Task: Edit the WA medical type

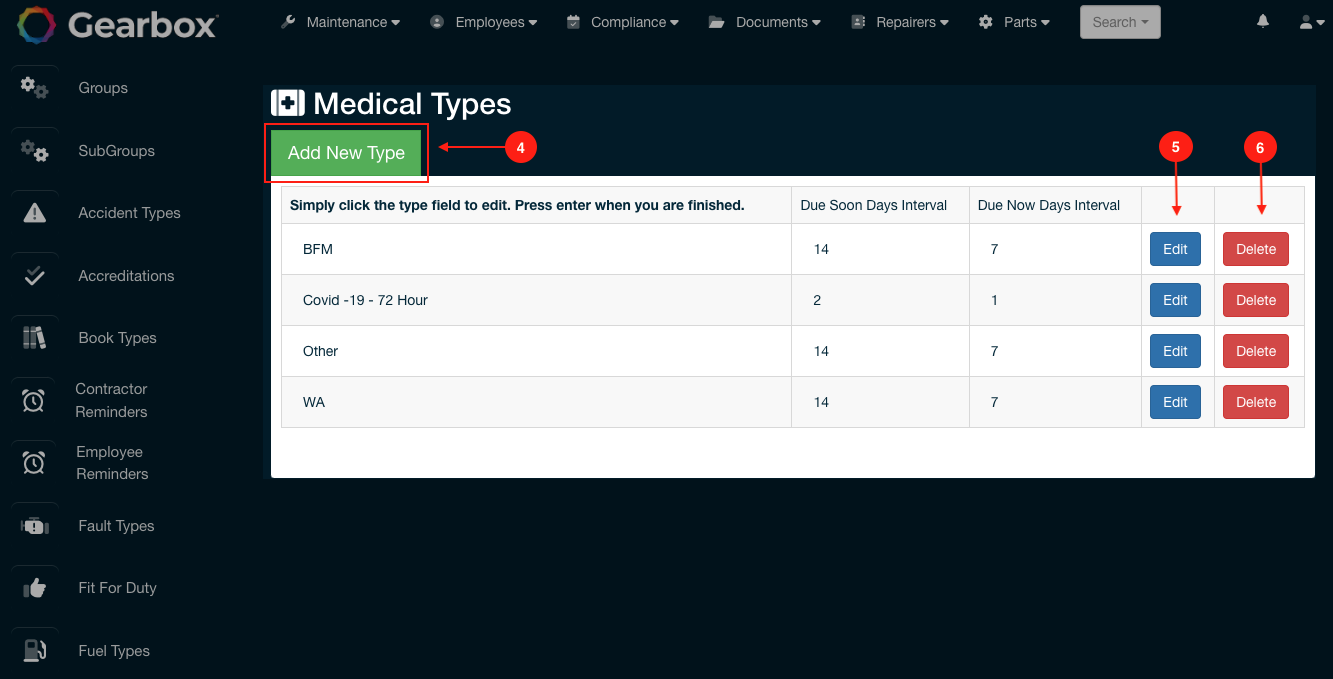Action: click(x=1175, y=402)
